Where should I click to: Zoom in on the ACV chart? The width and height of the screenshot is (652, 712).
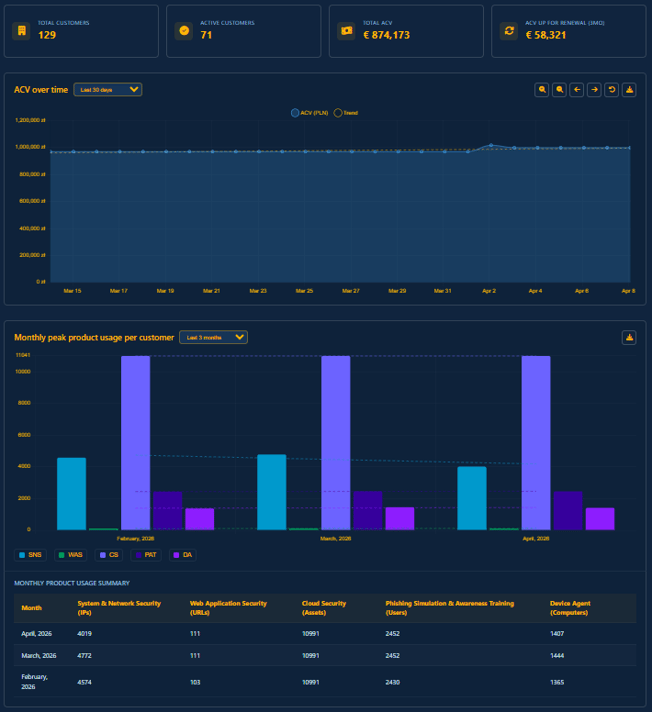point(542,90)
